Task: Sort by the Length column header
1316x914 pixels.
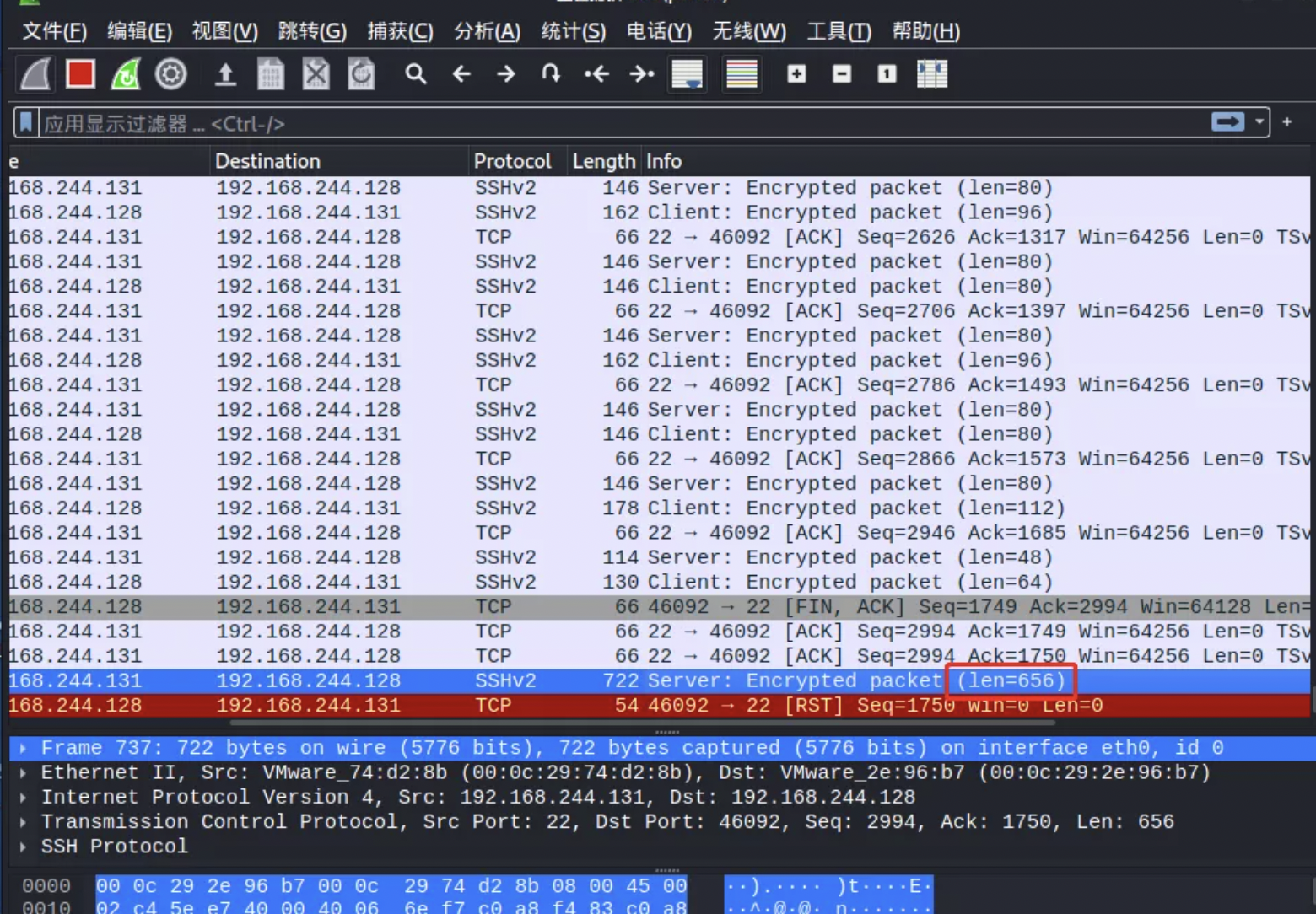Action: [x=603, y=161]
